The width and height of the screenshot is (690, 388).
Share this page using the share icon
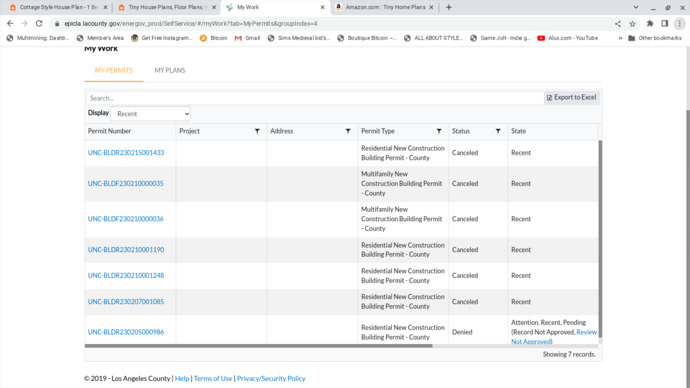coord(618,24)
